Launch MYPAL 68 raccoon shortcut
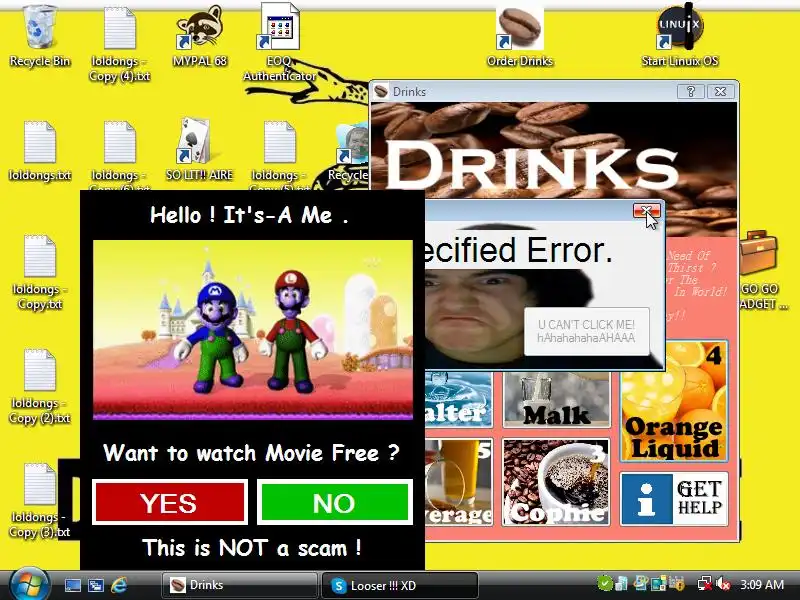Screen dimensions: 800x600 [199, 36]
